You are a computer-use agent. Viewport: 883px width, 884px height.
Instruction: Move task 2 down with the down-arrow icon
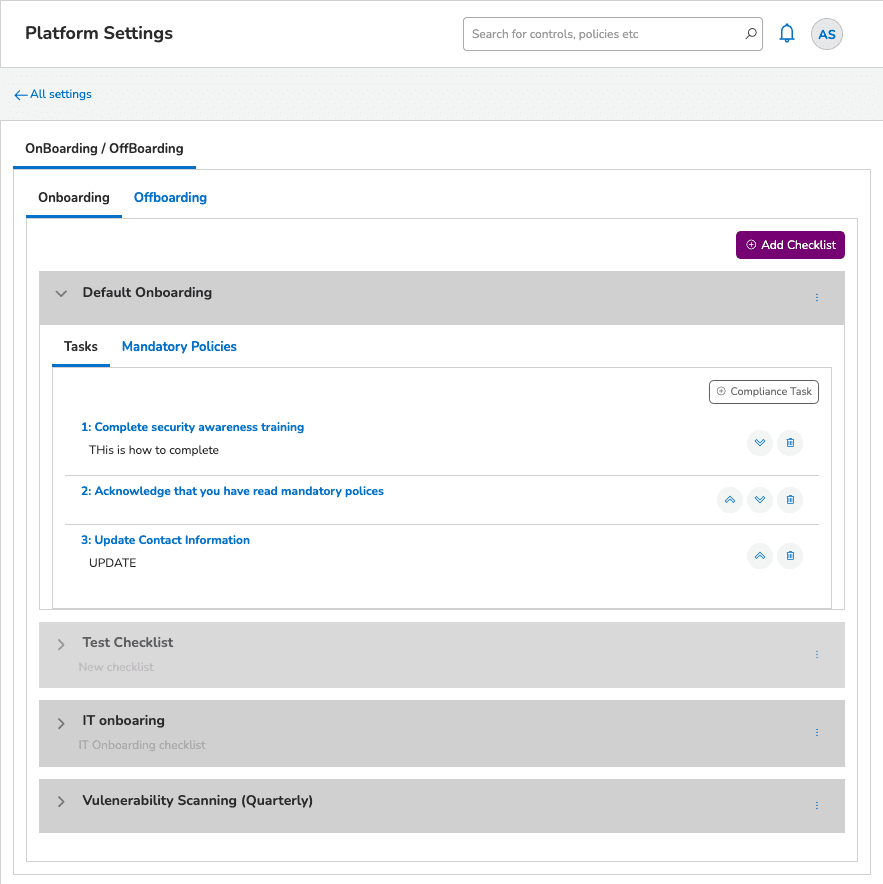(759, 499)
